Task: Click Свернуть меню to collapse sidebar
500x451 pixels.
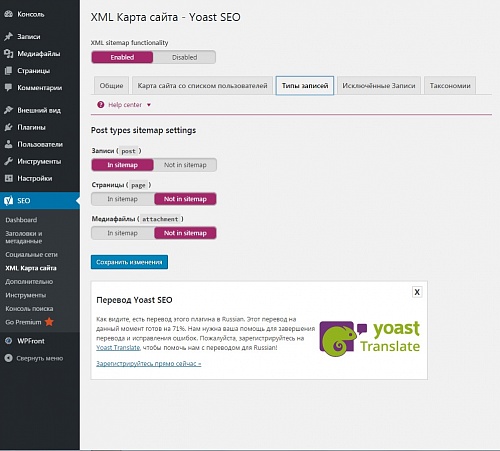Action: 40,358
